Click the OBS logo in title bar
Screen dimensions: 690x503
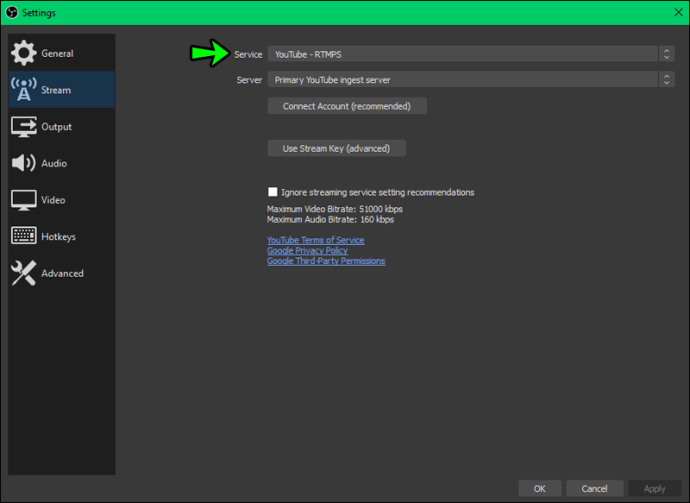(12, 12)
